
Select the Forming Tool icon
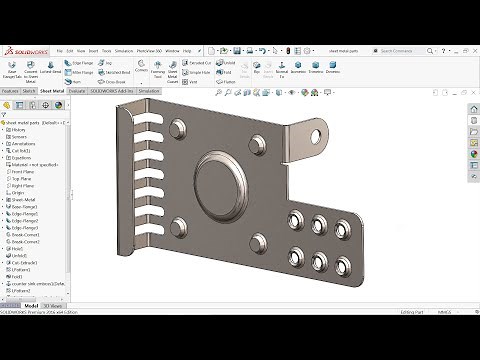[158, 69]
